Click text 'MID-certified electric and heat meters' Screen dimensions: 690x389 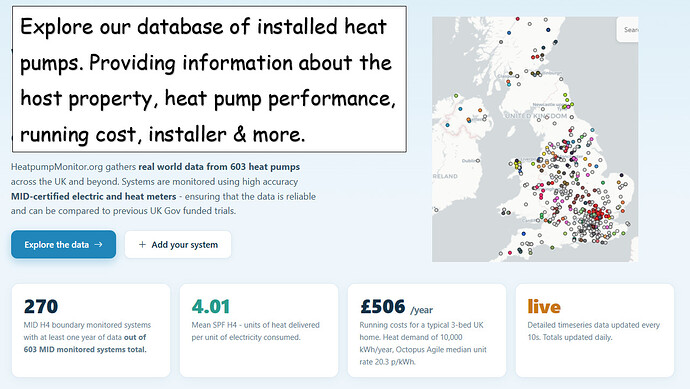tap(93, 196)
